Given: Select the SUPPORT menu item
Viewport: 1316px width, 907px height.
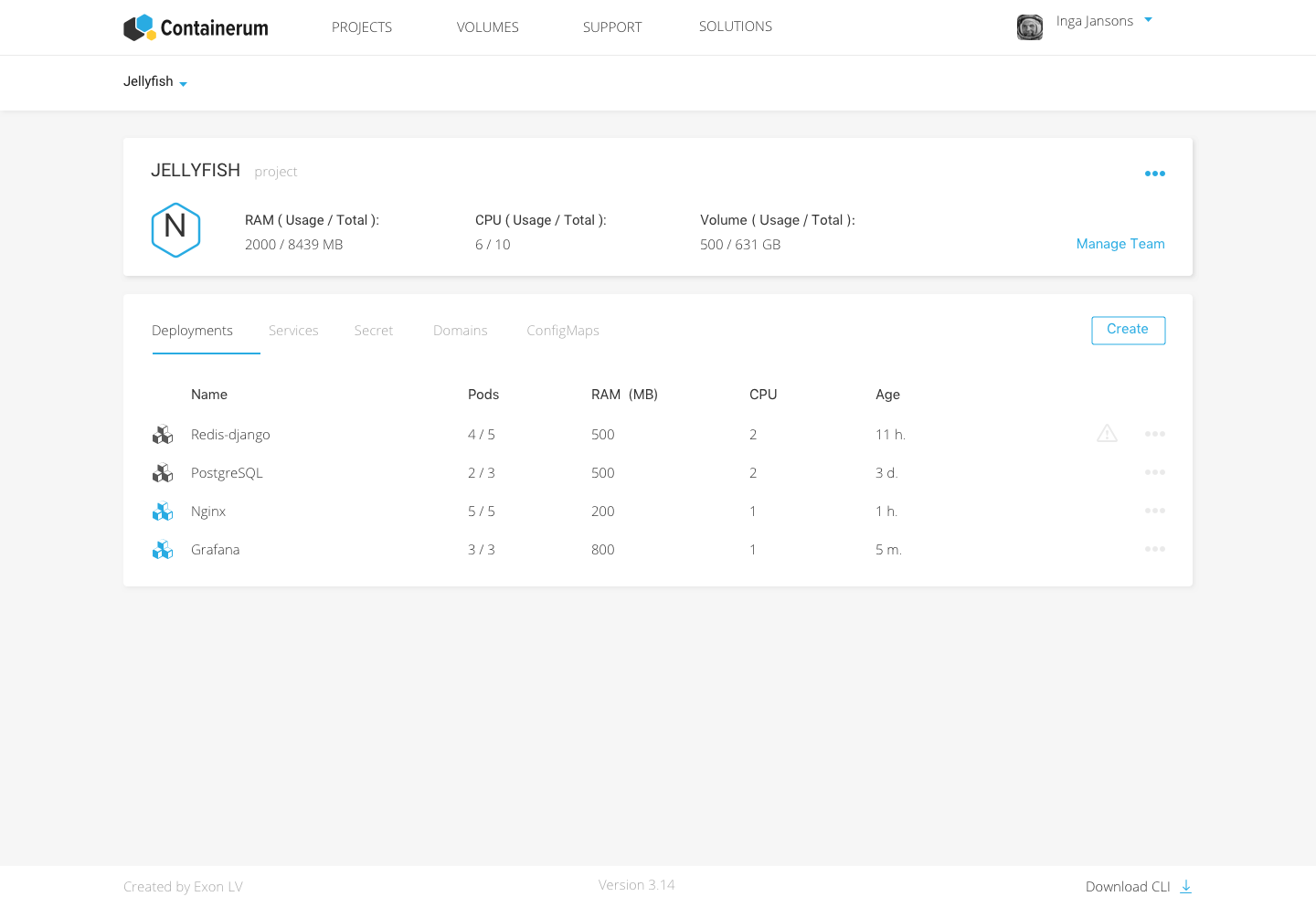Looking at the screenshot, I should point(612,27).
